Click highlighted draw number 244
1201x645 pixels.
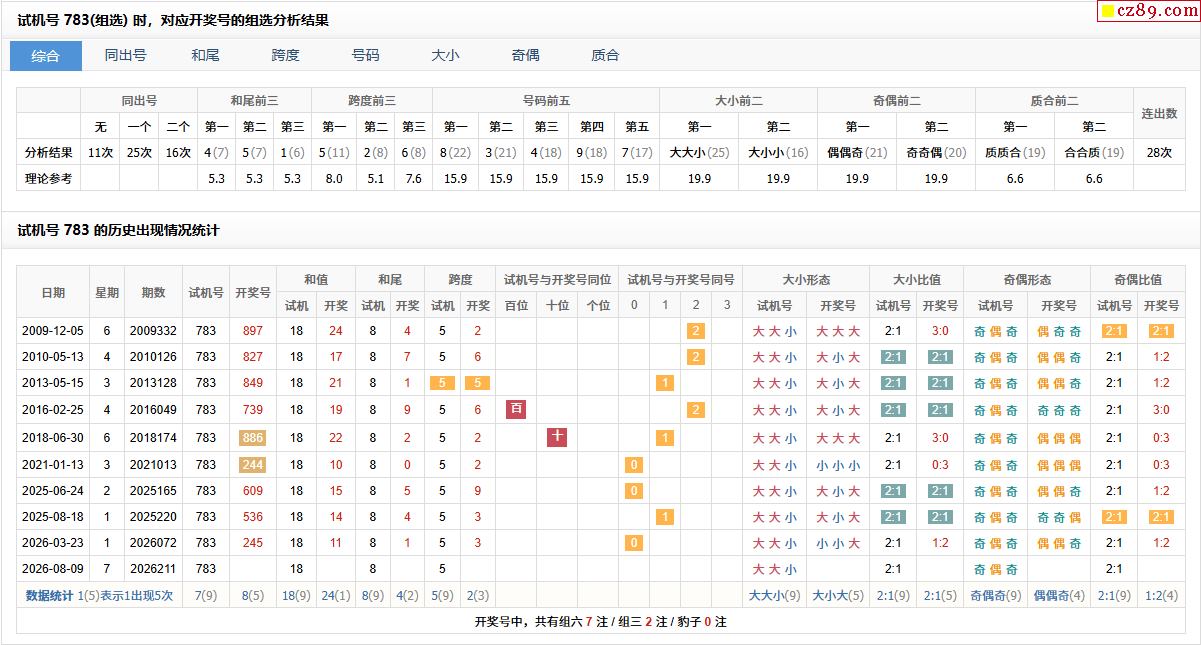click(253, 464)
